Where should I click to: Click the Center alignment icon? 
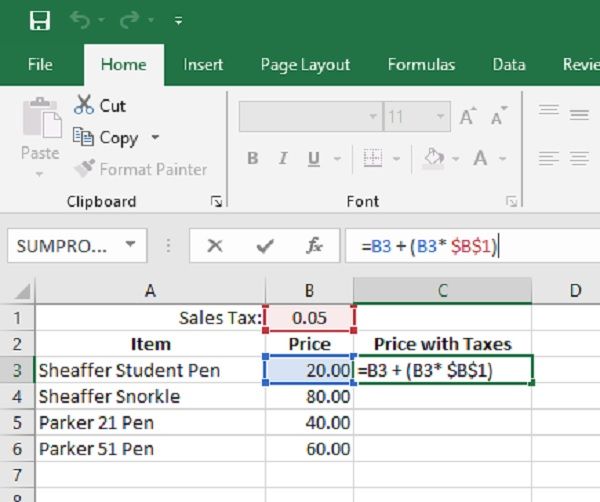[x=579, y=158]
